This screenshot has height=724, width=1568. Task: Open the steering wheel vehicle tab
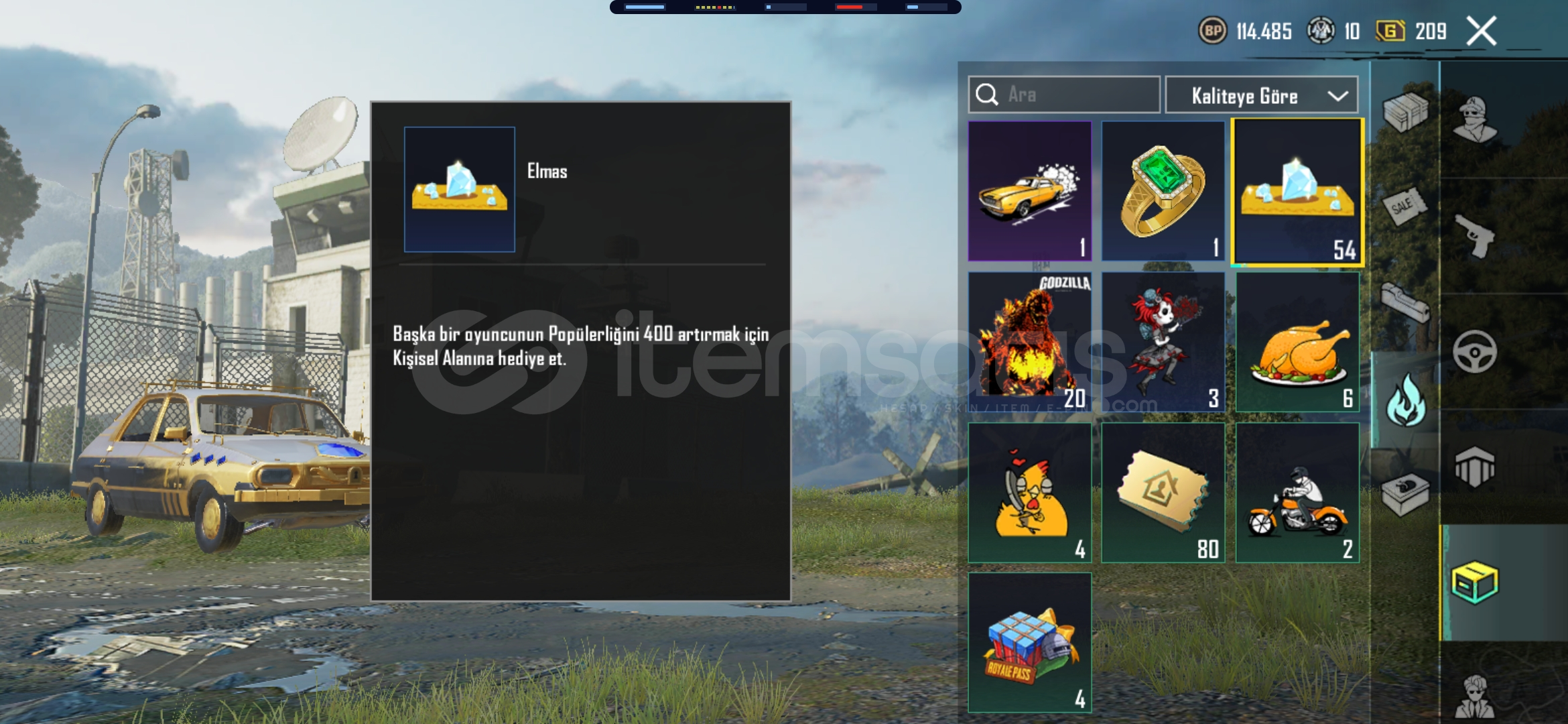coord(1476,352)
